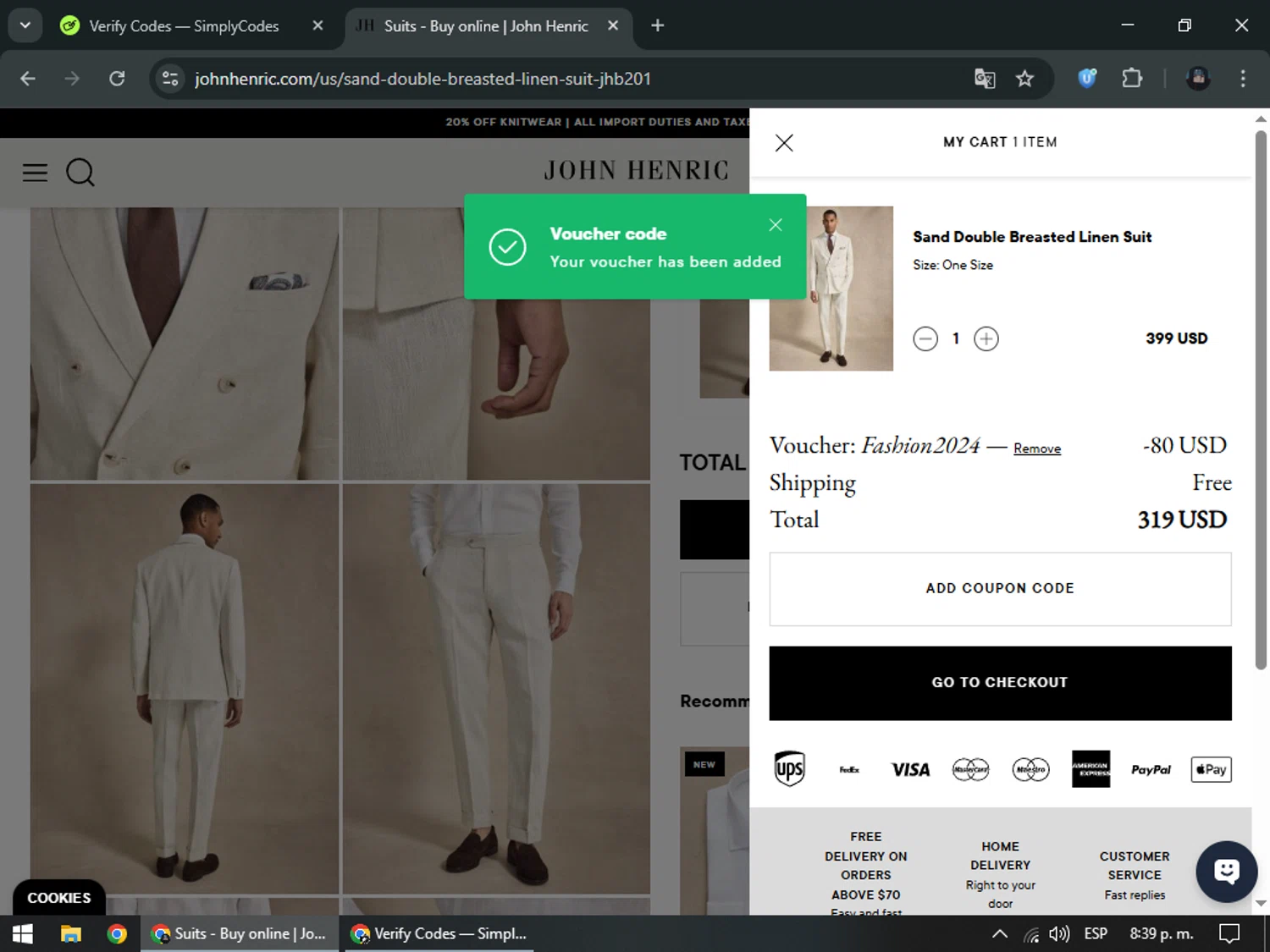View site information icon
The height and width of the screenshot is (952, 1270).
170,79
